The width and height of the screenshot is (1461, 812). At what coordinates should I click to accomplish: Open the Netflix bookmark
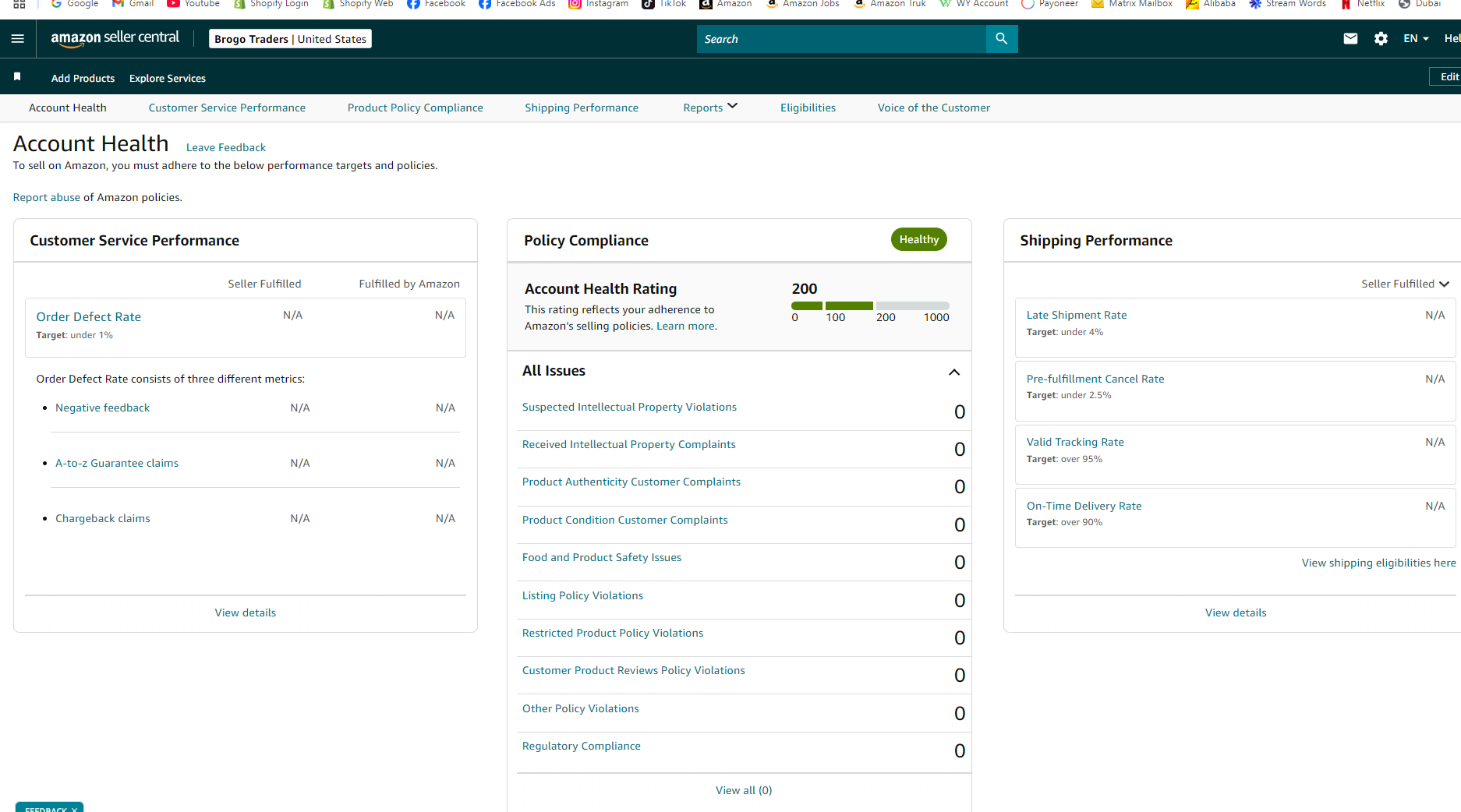pyautogui.click(x=1362, y=4)
